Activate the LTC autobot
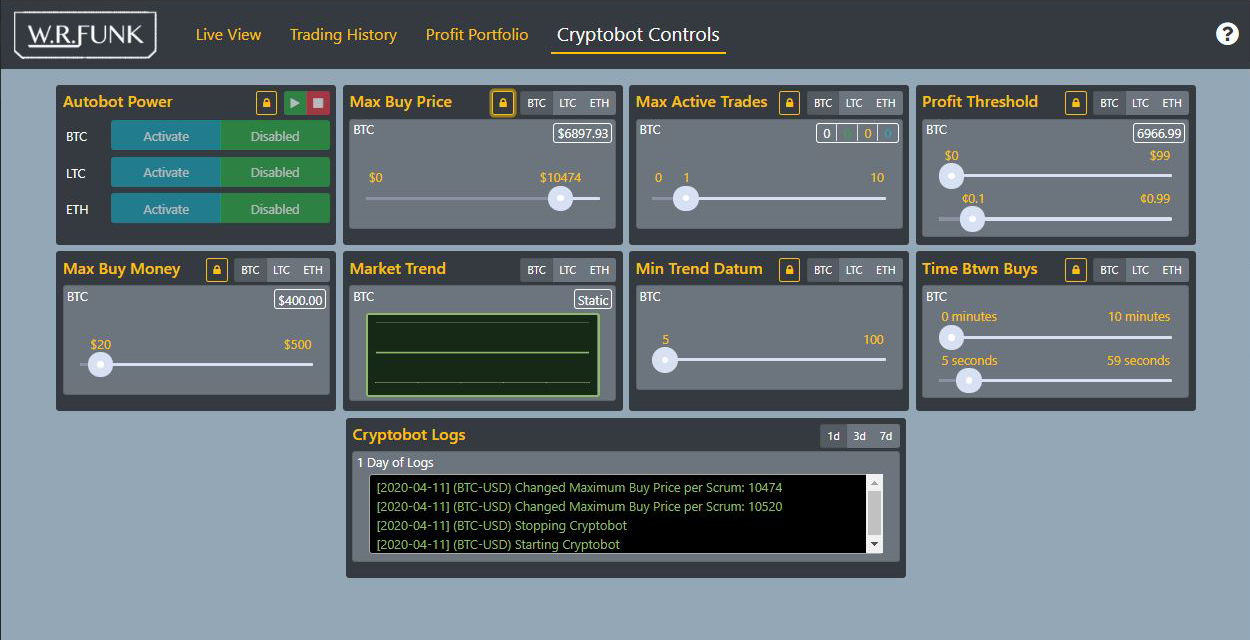The width and height of the screenshot is (1250, 640). 166,171
